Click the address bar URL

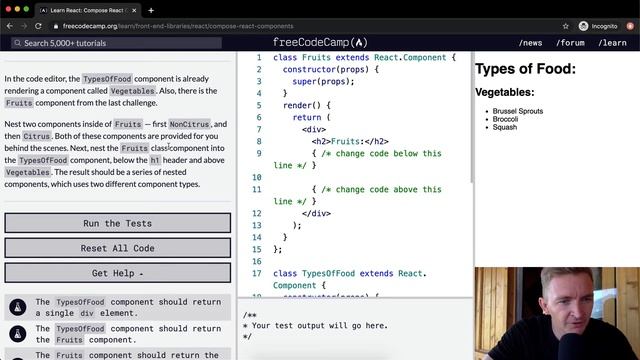click(178, 26)
